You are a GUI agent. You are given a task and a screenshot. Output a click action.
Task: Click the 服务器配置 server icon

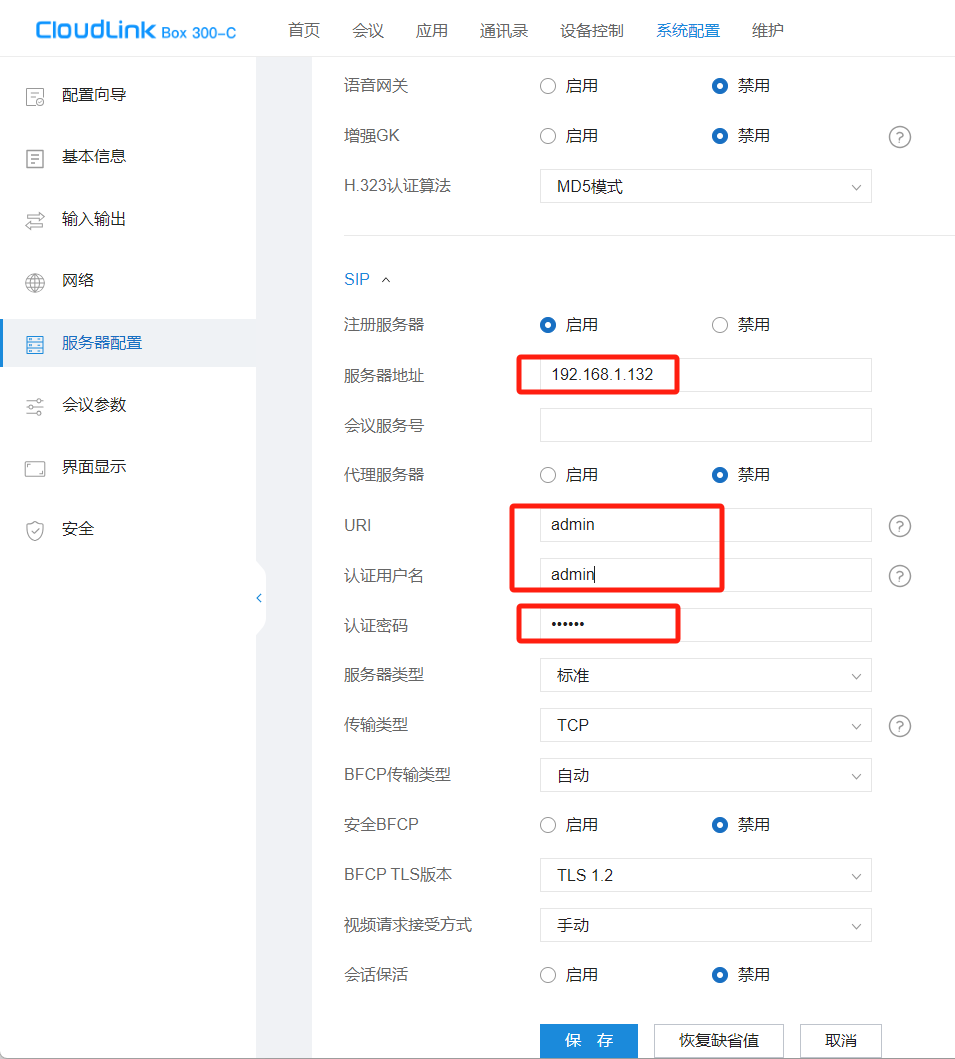pyautogui.click(x=34, y=344)
